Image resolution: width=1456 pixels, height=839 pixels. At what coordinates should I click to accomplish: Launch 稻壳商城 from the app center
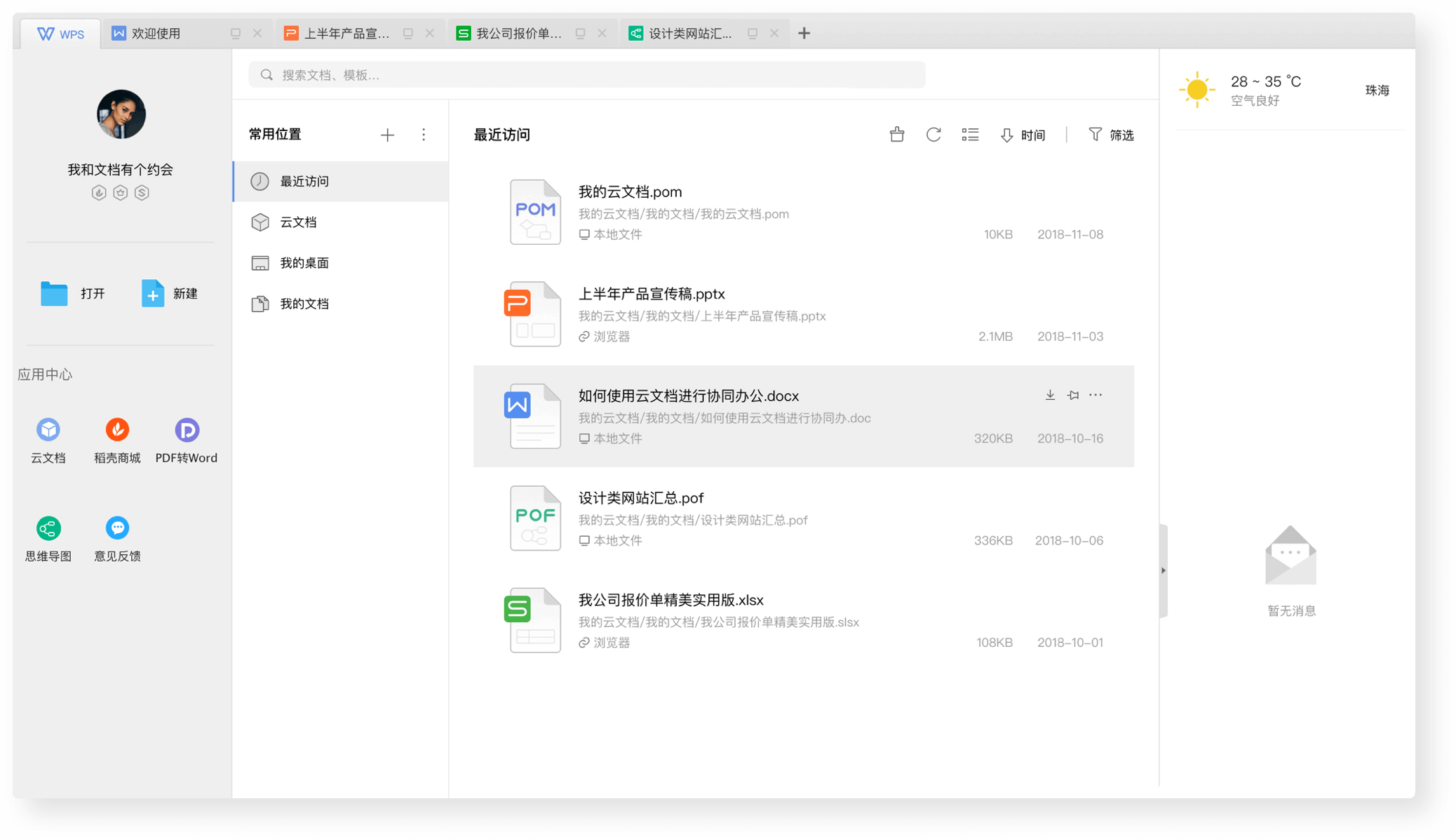117,430
